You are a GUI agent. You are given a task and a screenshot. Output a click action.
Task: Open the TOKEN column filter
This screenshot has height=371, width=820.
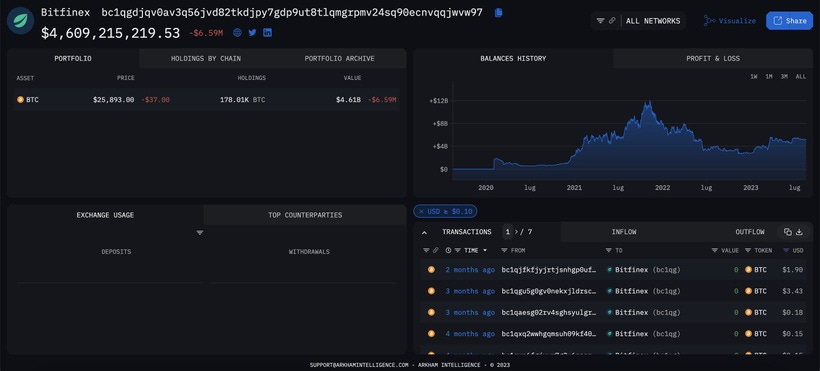748,251
